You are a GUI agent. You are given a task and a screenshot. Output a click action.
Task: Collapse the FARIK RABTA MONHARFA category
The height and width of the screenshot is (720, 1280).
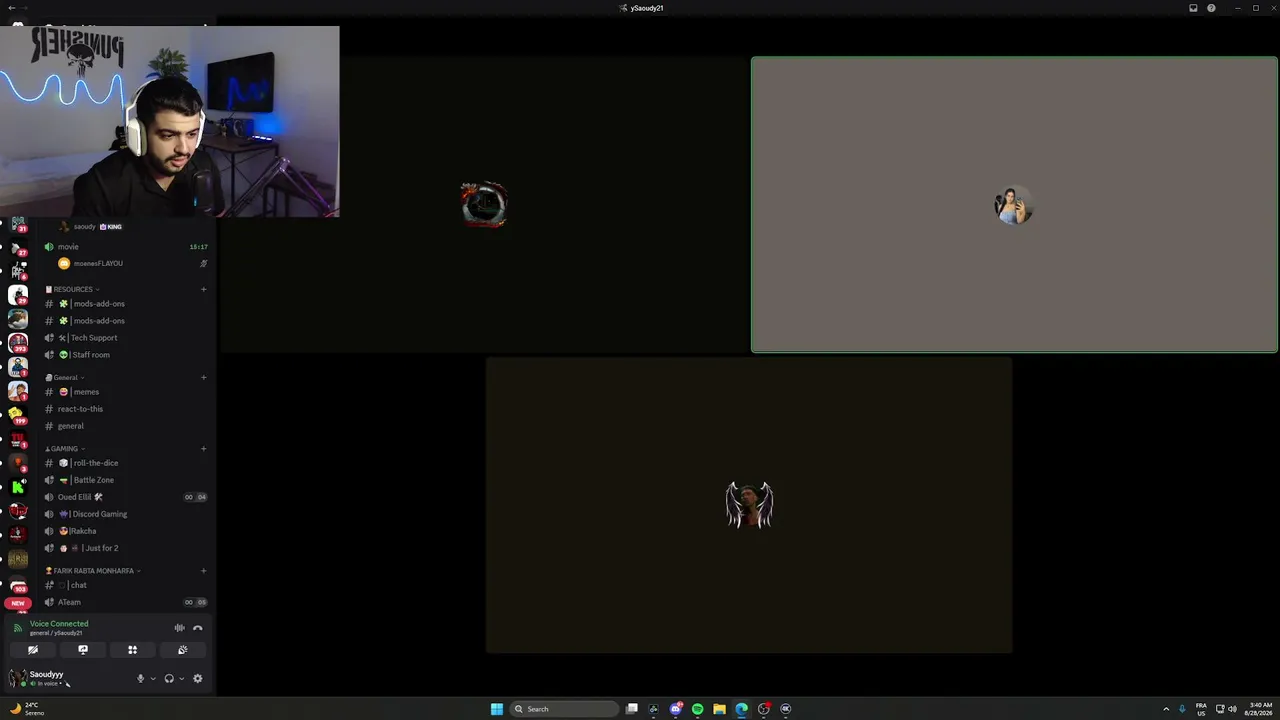point(92,570)
